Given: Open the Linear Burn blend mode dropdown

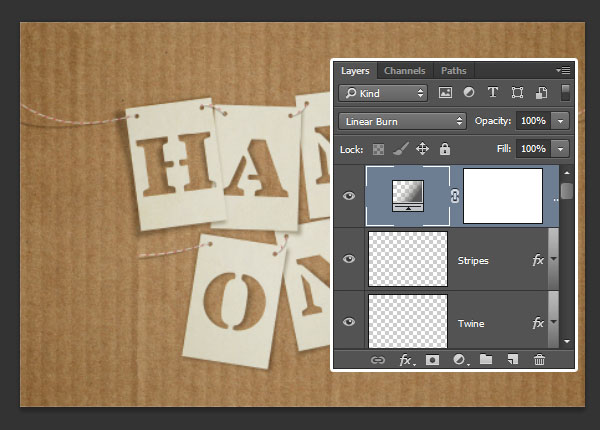Looking at the screenshot, I should [x=403, y=121].
